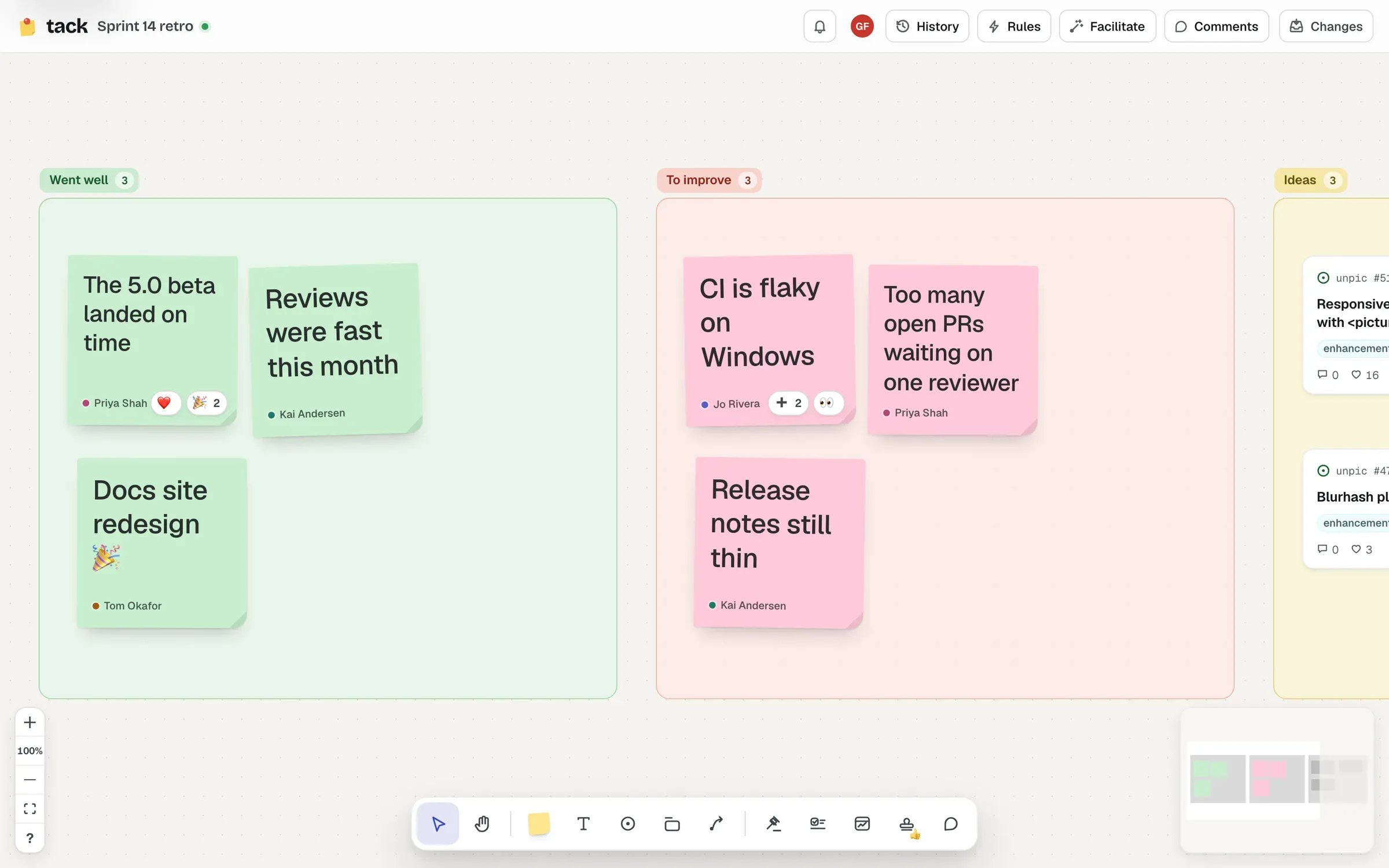The height and width of the screenshot is (868, 1389).
Task: Open the Blurhash issue card
Action: pyautogui.click(x=1347, y=509)
